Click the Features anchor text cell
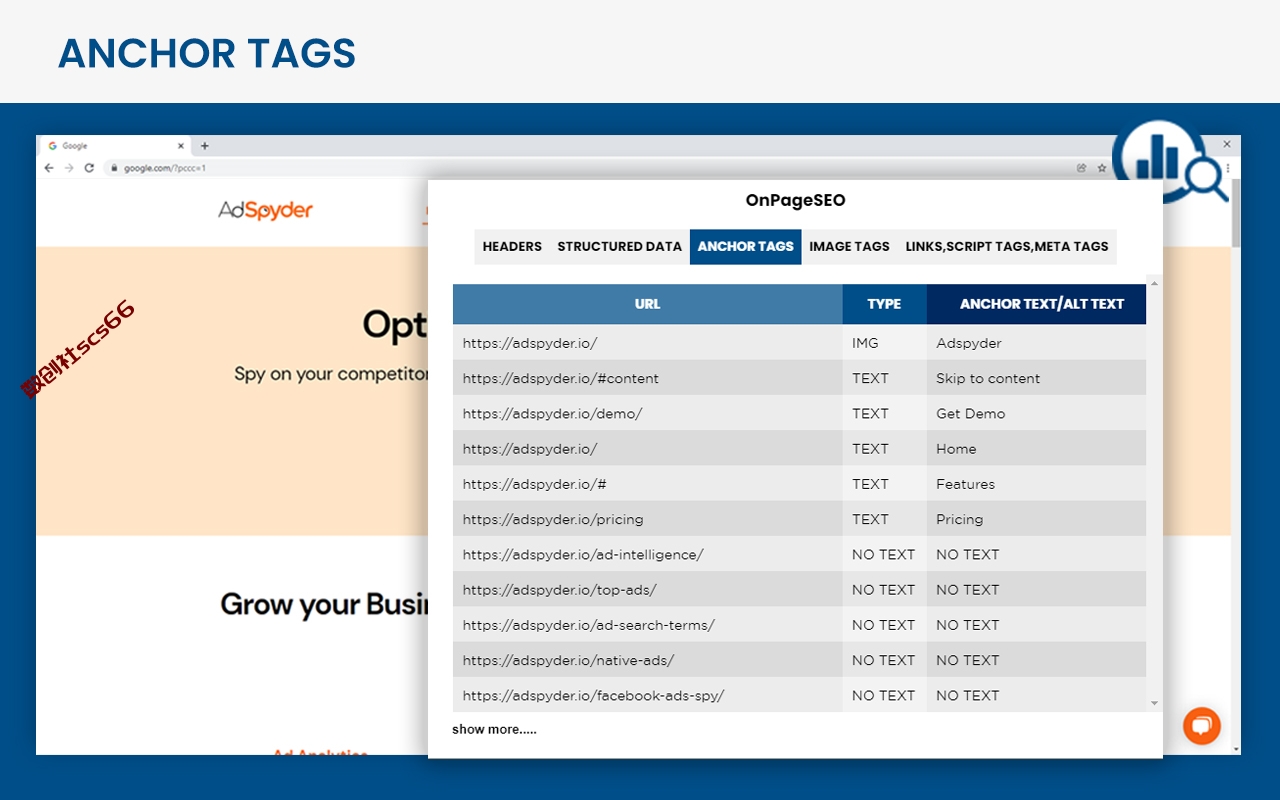This screenshot has width=1280, height=800. [1036, 484]
